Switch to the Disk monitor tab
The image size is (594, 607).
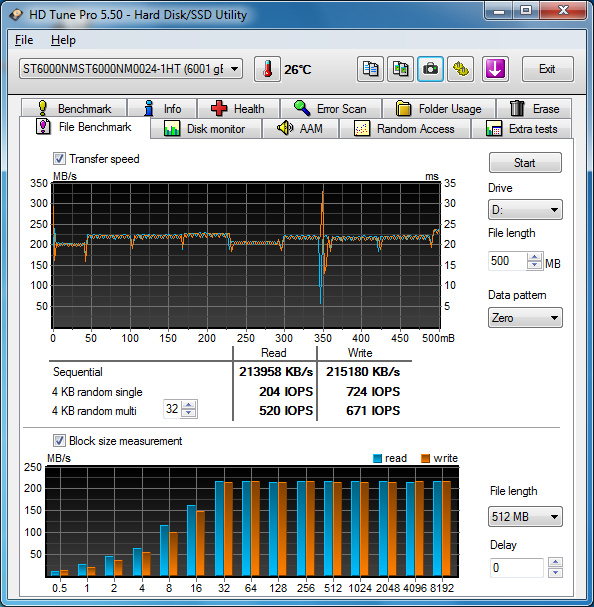(x=205, y=129)
